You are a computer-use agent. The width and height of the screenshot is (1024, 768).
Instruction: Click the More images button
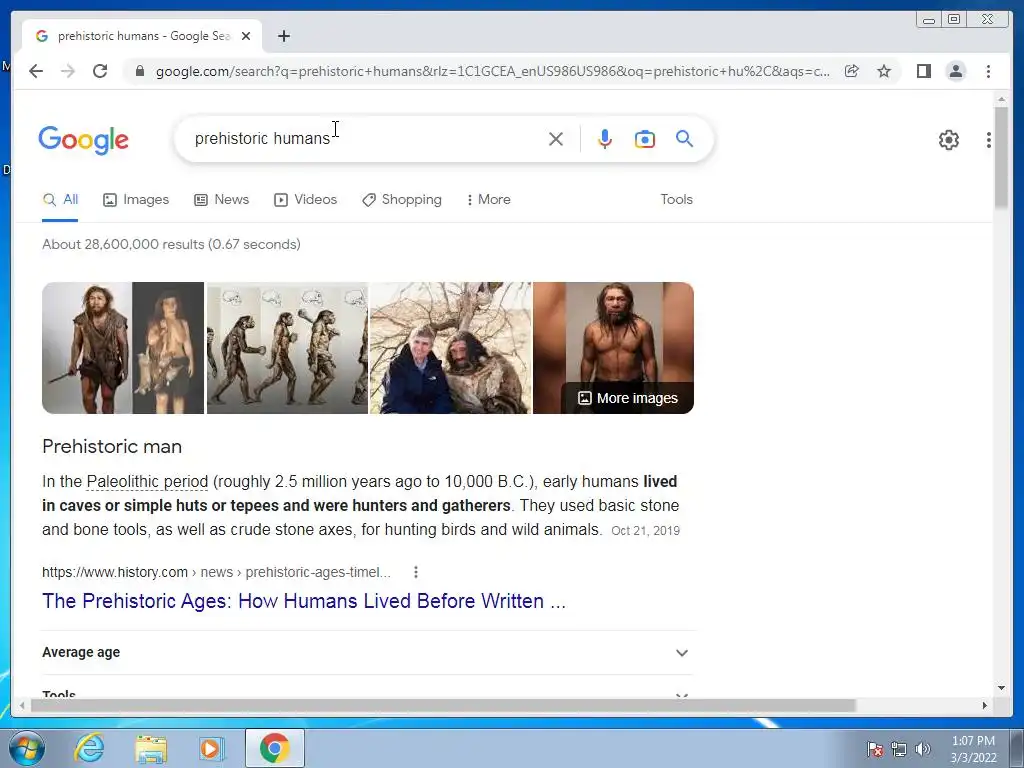tap(628, 398)
